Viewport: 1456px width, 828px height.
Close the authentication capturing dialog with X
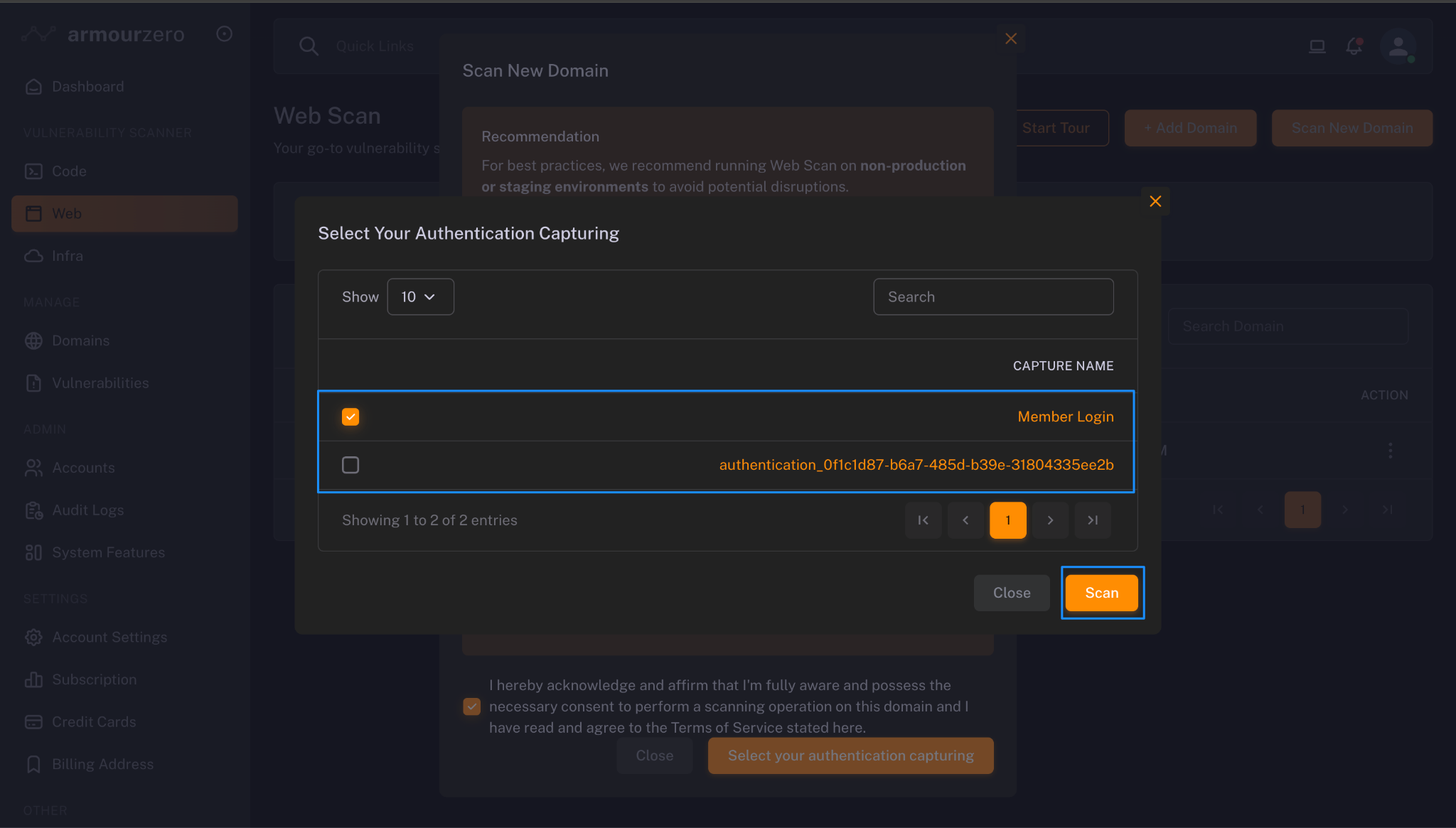pyautogui.click(x=1155, y=201)
